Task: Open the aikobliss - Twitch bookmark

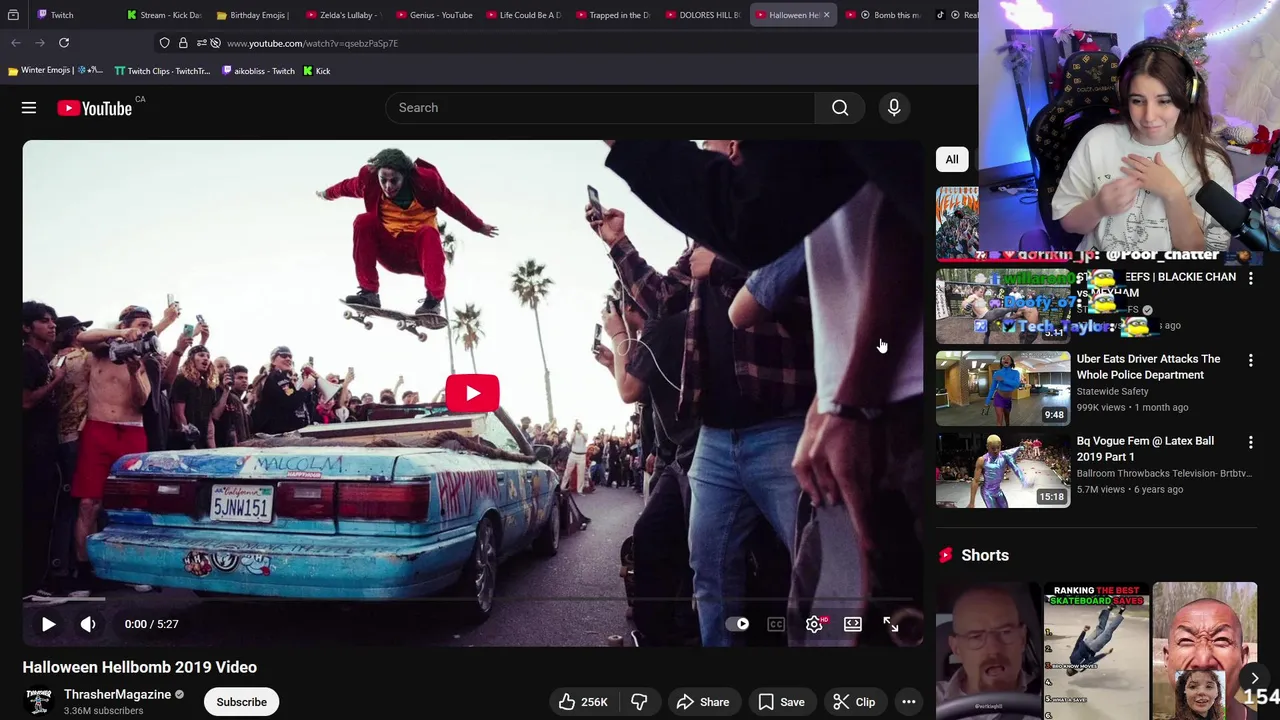Action: point(258,71)
